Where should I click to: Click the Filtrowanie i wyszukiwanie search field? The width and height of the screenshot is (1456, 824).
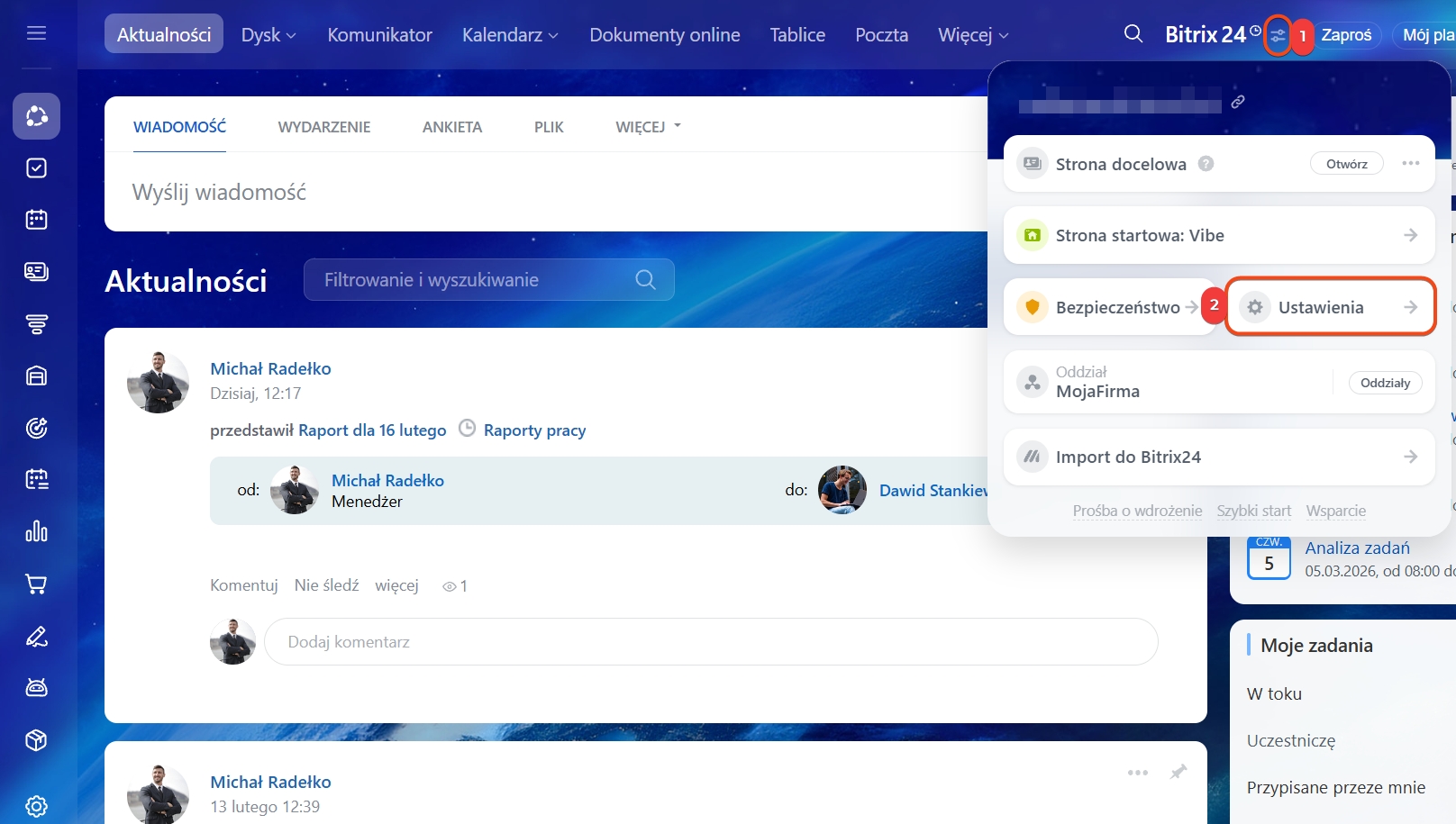(x=478, y=280)
